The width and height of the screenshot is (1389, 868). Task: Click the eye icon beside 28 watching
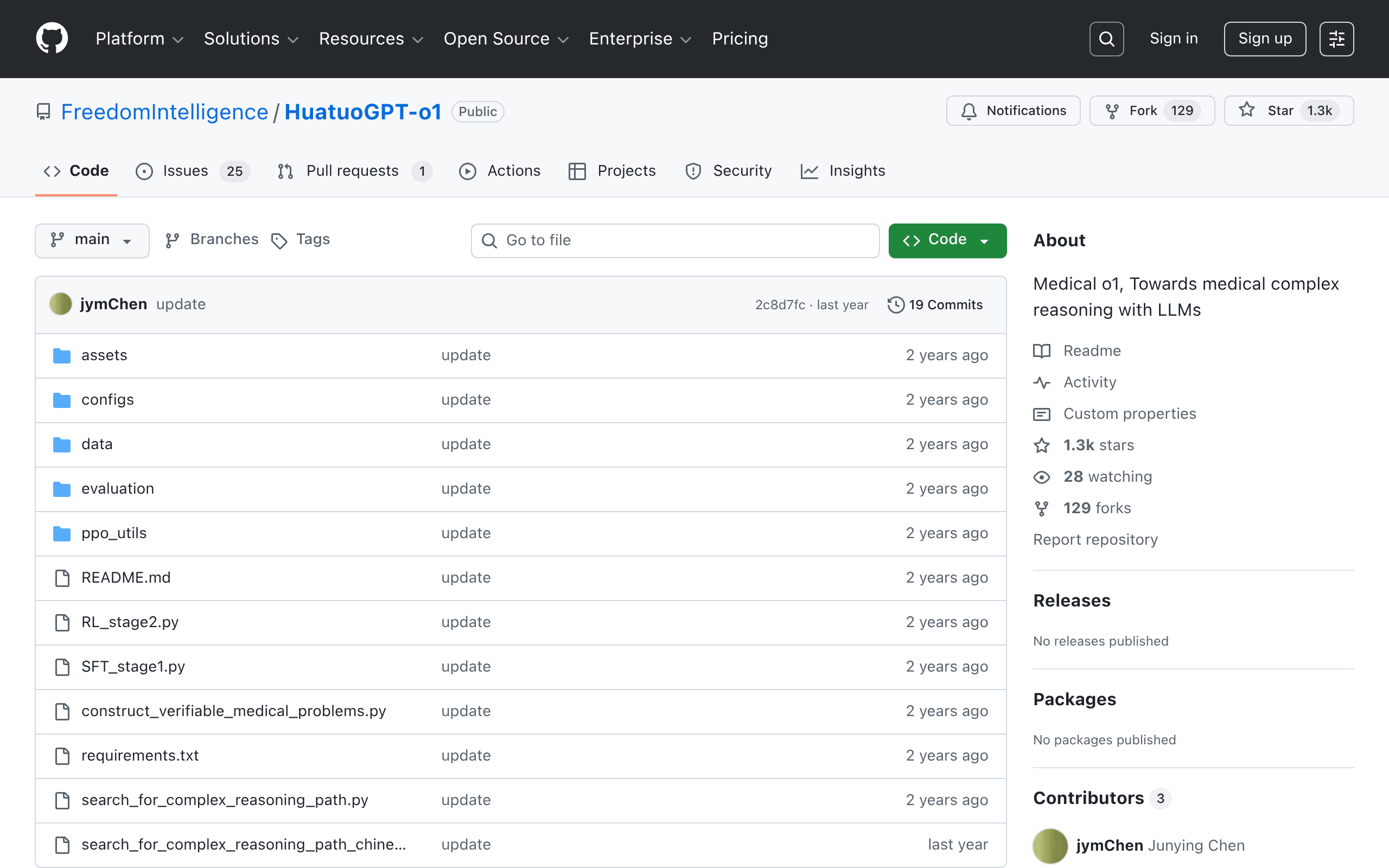[x=1042, y=477]
